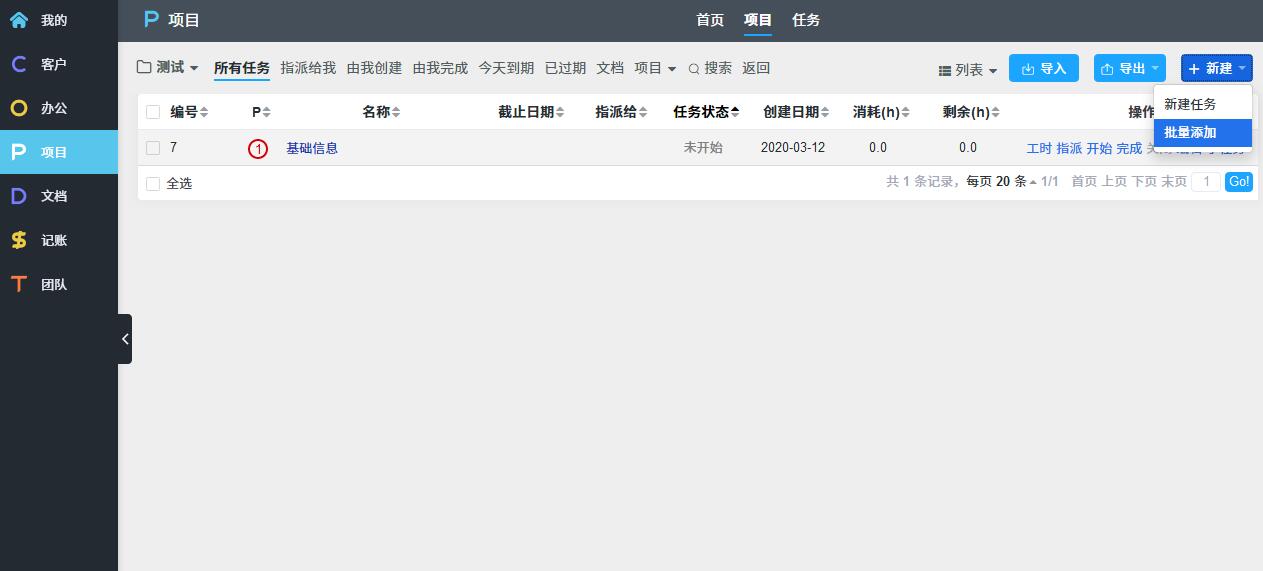Viewport: 1263px width, 571px height.
Task: Click 完成 action for 基础信息 task
Action: click(1129, 148)
